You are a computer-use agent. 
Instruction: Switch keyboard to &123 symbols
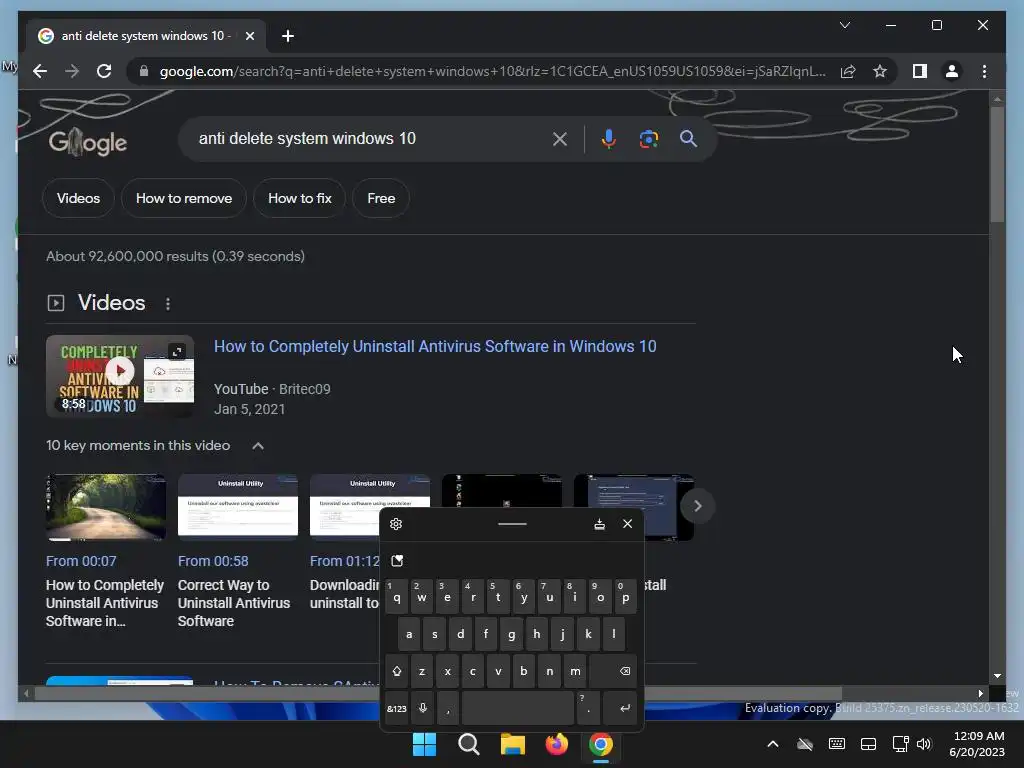coord(396,709)
